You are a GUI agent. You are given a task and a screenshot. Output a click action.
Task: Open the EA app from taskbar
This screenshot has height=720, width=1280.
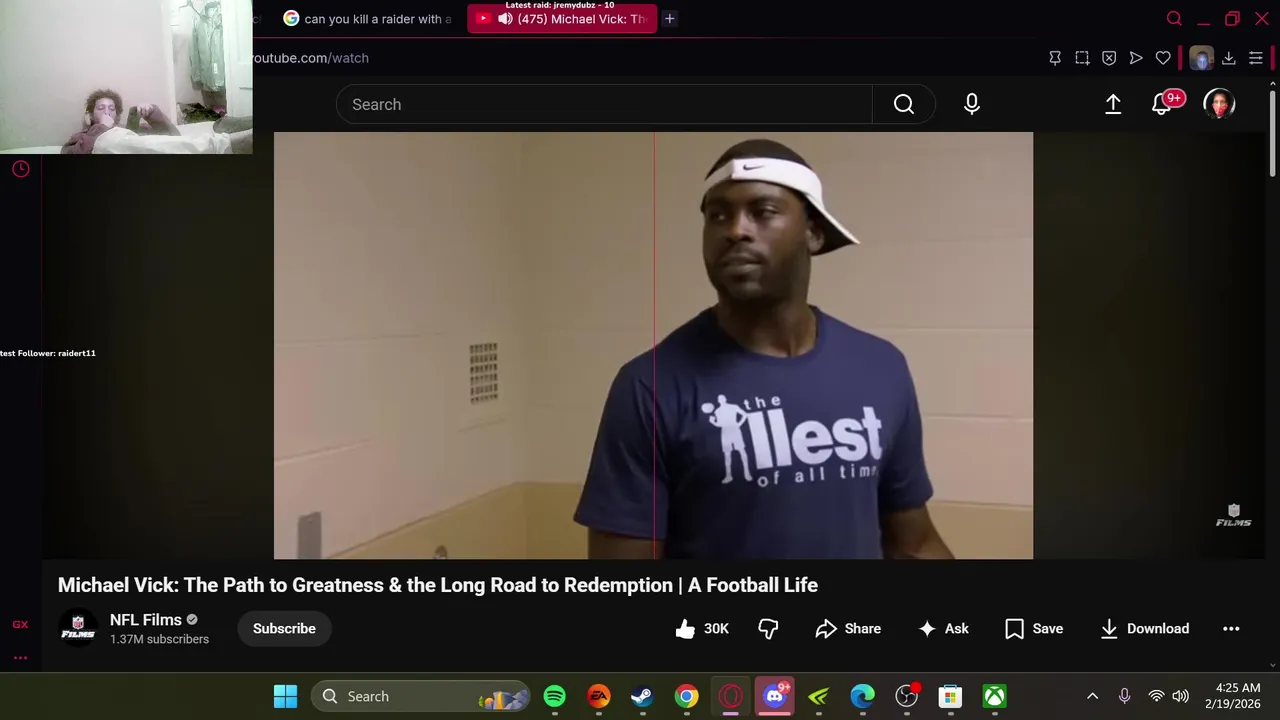click(x=598, y=696)
